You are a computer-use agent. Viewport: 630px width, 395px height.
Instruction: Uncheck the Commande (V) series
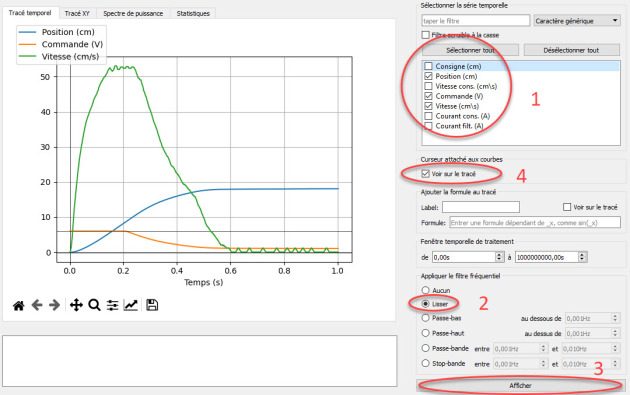[429, 96]
